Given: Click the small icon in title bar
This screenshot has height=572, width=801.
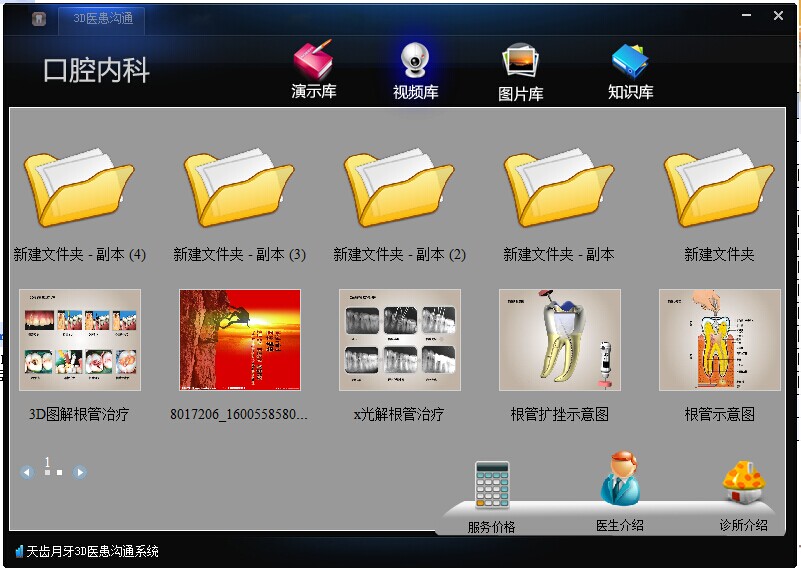Looking at the screenshot, I should point(38,19).
